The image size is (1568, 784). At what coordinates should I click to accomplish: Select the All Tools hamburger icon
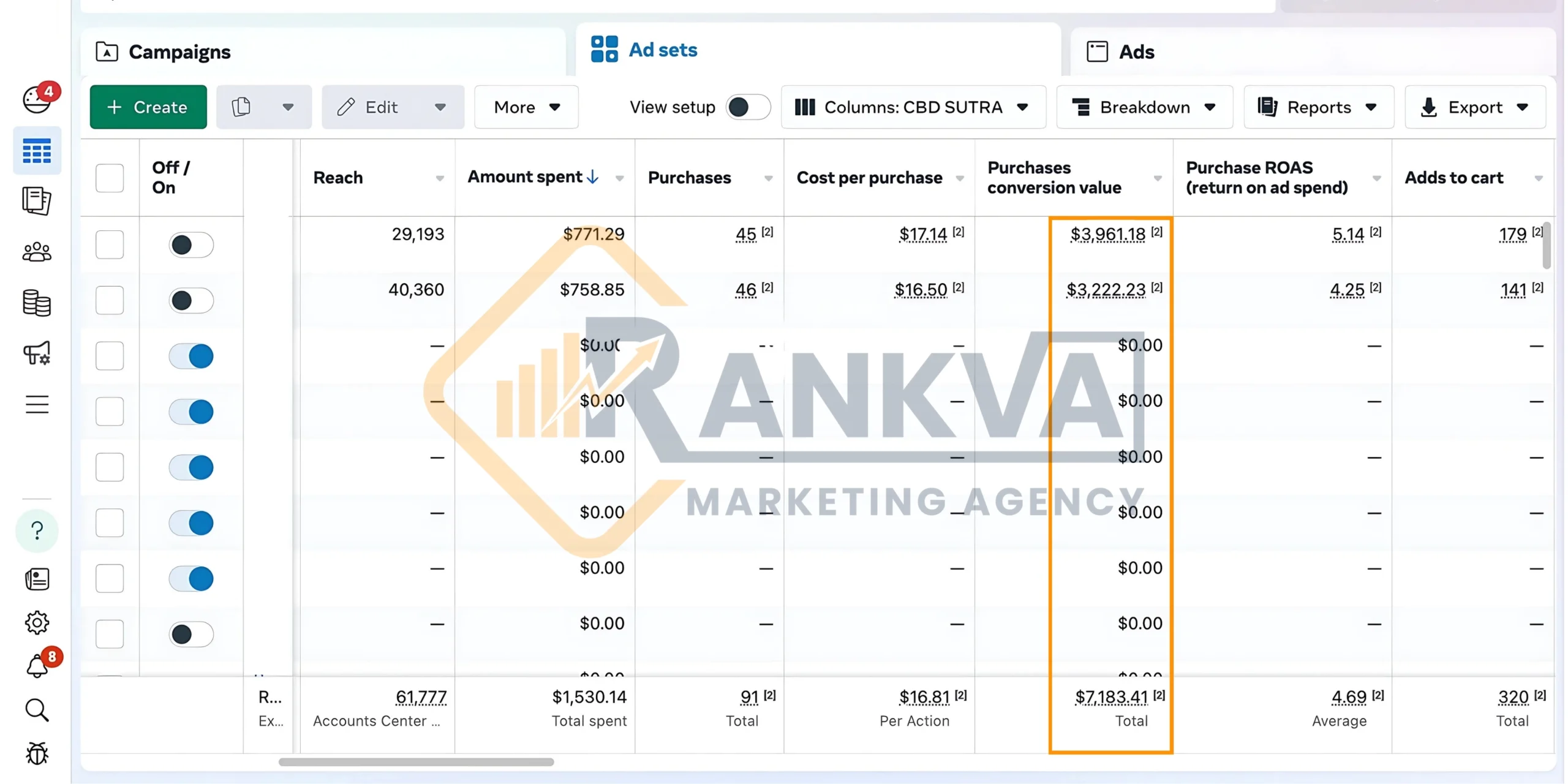(37, 404)
